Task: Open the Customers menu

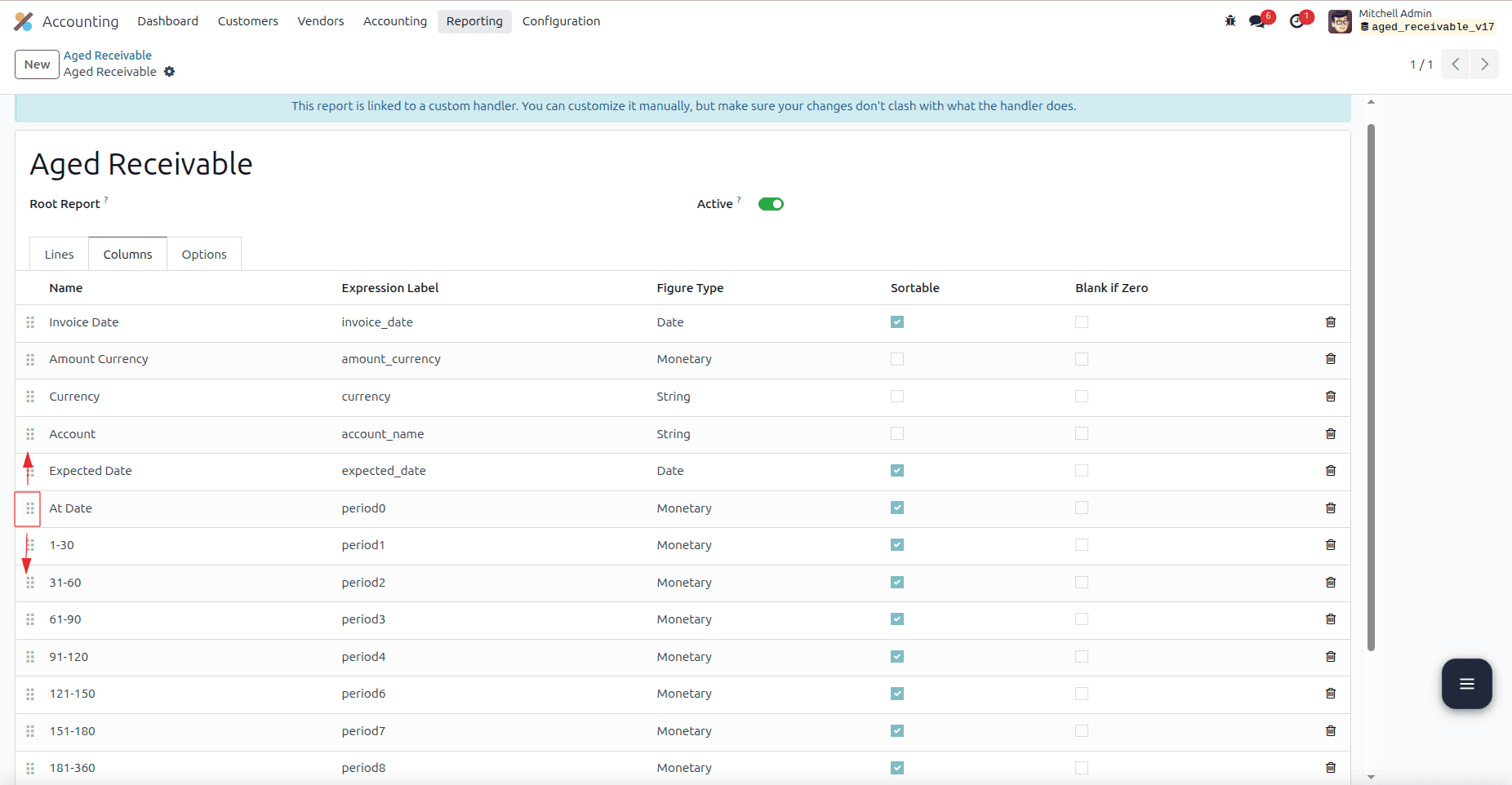Action: tap(248, 21)
